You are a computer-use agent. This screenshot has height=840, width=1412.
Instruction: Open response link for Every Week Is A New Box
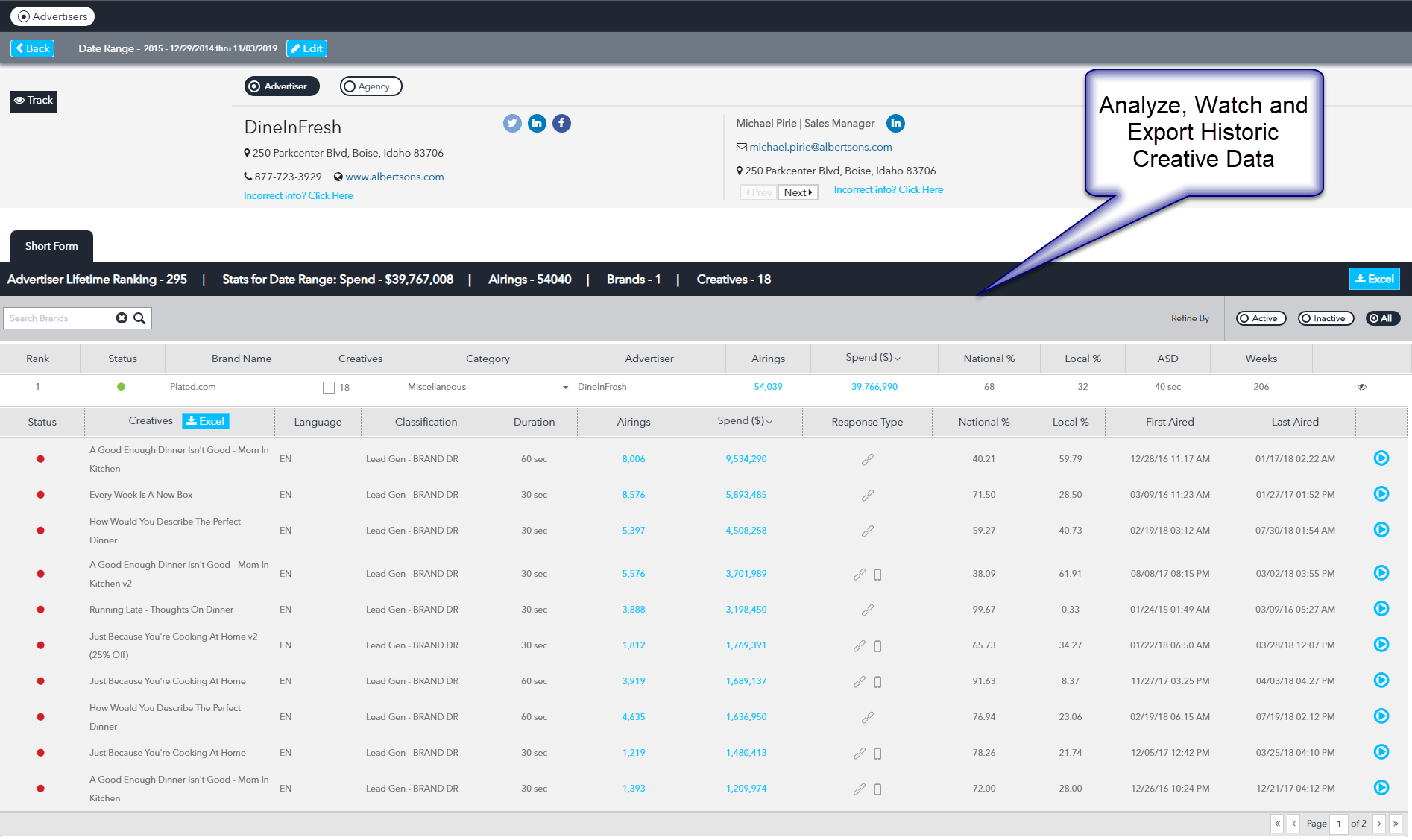coord(868,496)
